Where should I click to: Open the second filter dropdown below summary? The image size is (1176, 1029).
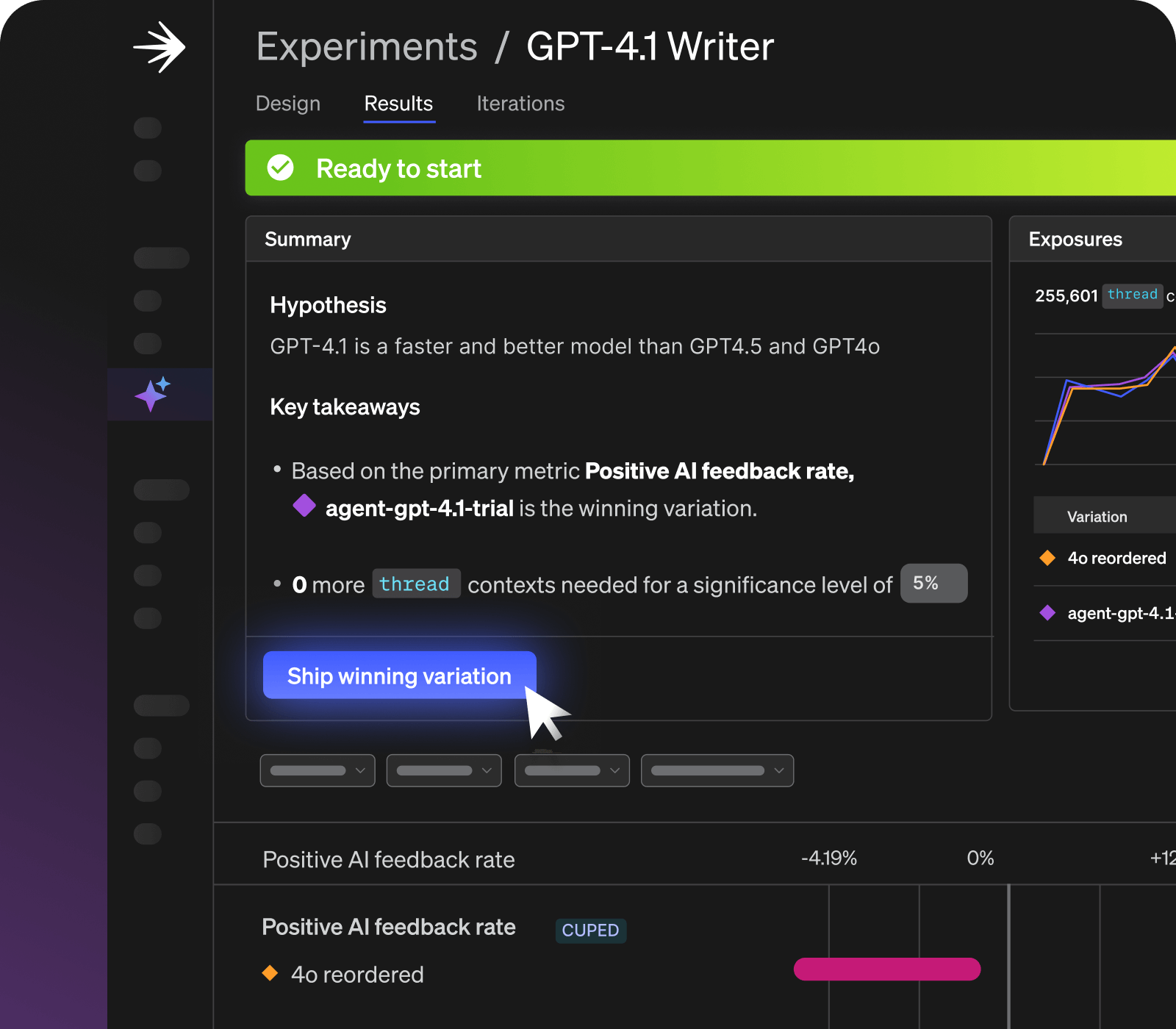(x=444, y=770)
